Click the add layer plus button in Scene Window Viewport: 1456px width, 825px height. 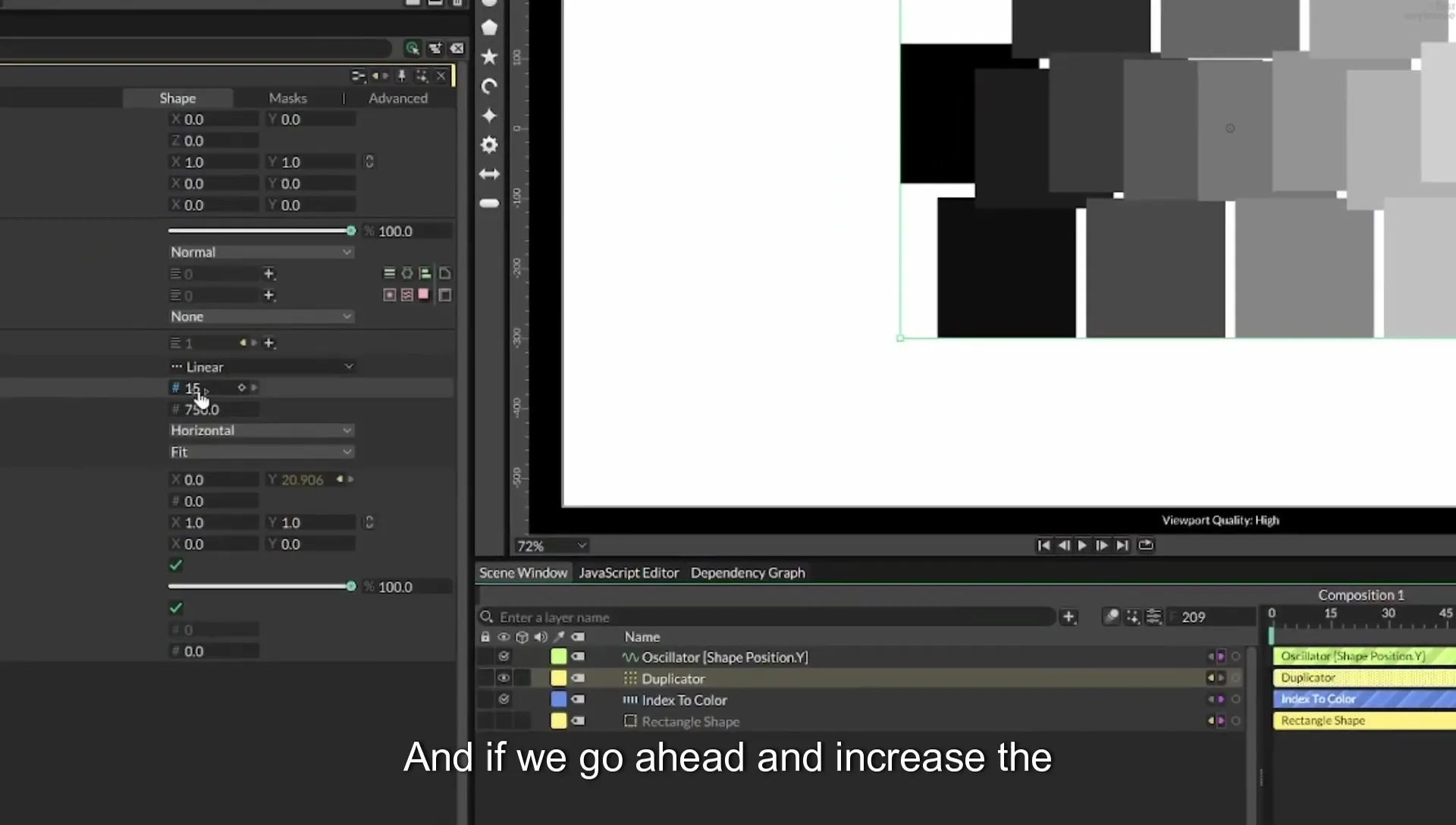pos(1068,617)
